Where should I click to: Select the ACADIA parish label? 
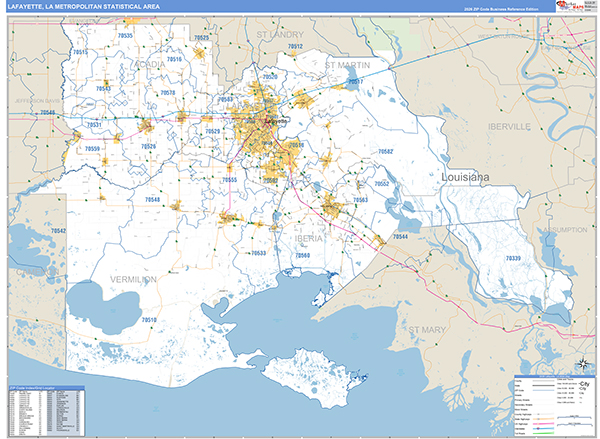pyautogui.click(x=148, y=63)
